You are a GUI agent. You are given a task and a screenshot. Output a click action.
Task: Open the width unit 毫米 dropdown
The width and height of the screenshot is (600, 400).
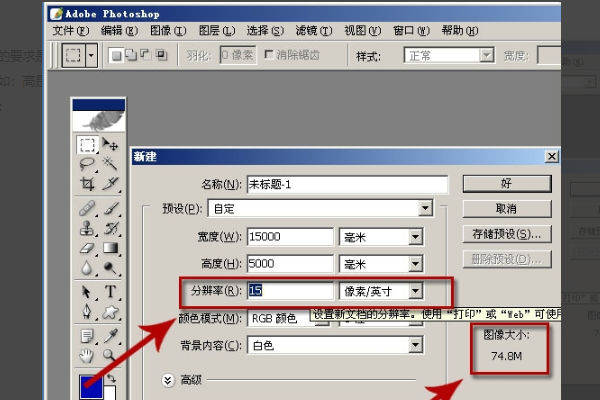415,237
